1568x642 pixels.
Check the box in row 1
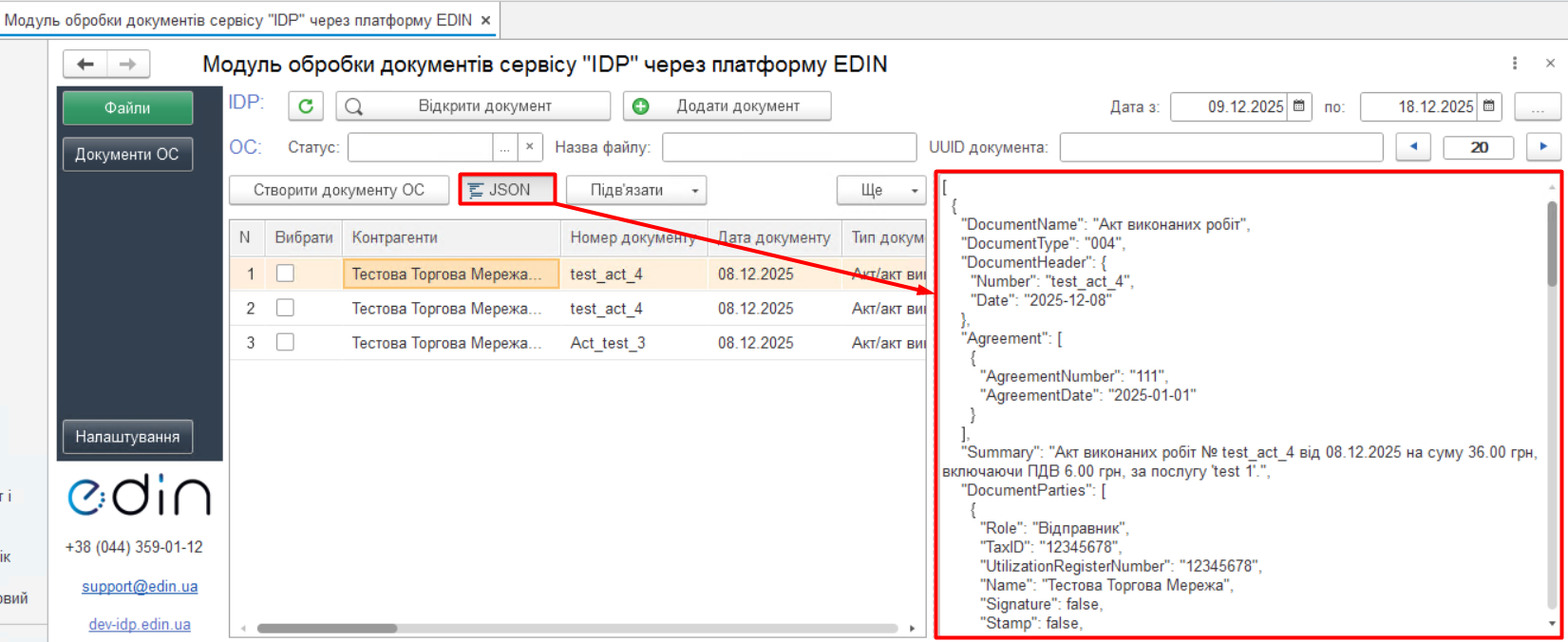tap(285, 274)
